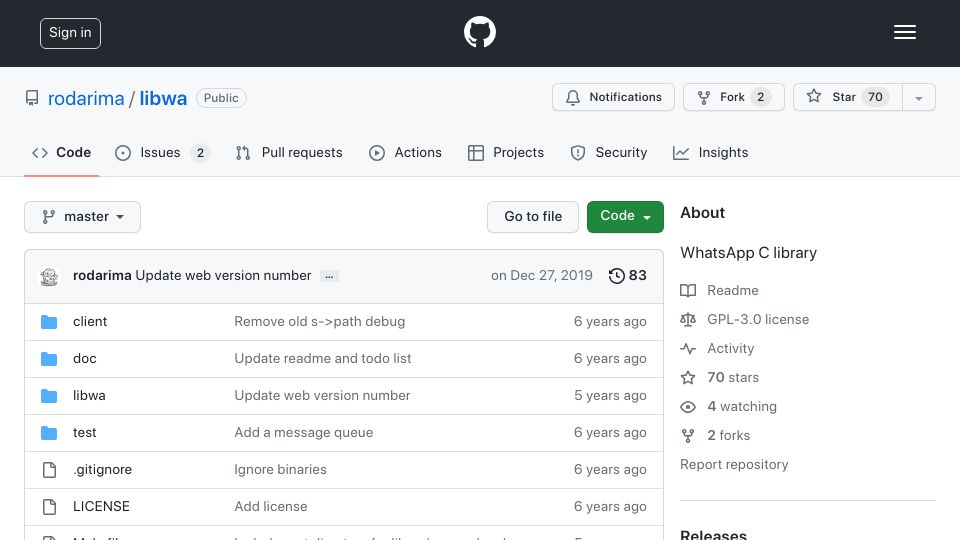Click the license scale icon in About
960x540 pixels.
click(688, 320)
